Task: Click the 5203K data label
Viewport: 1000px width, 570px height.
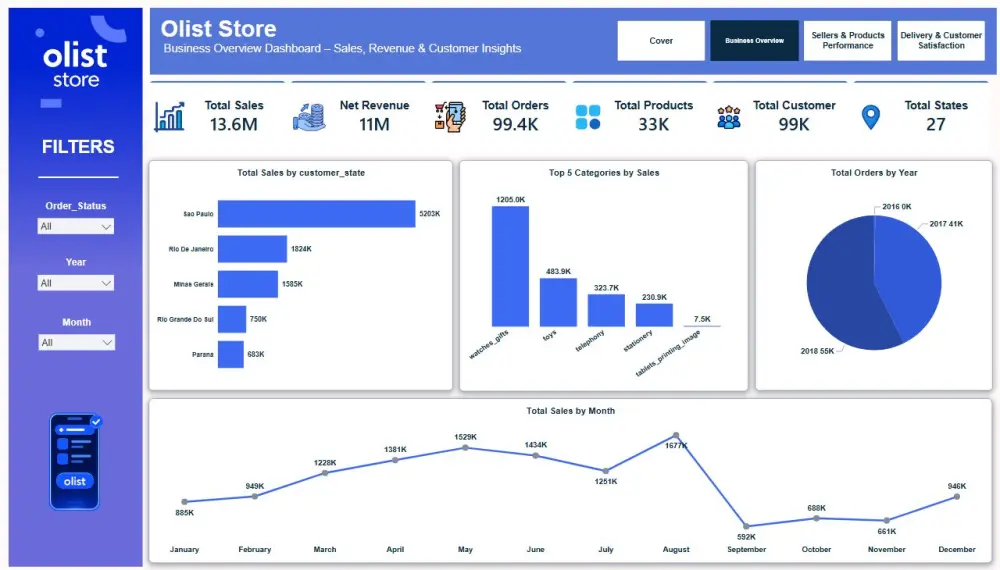Action: pos(430,214)
